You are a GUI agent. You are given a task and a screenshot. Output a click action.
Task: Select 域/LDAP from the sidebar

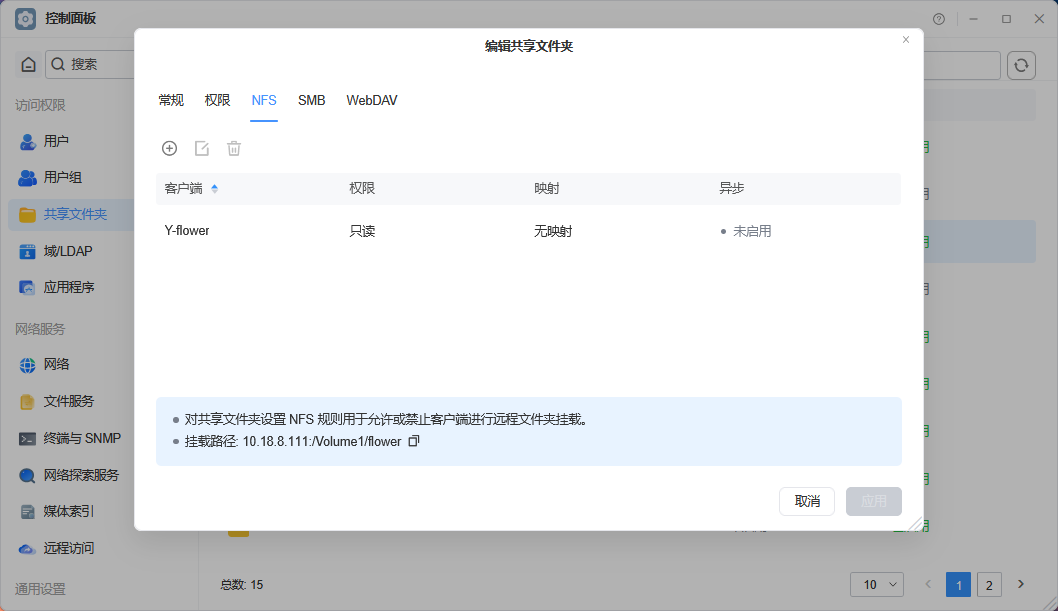point(63,250)
